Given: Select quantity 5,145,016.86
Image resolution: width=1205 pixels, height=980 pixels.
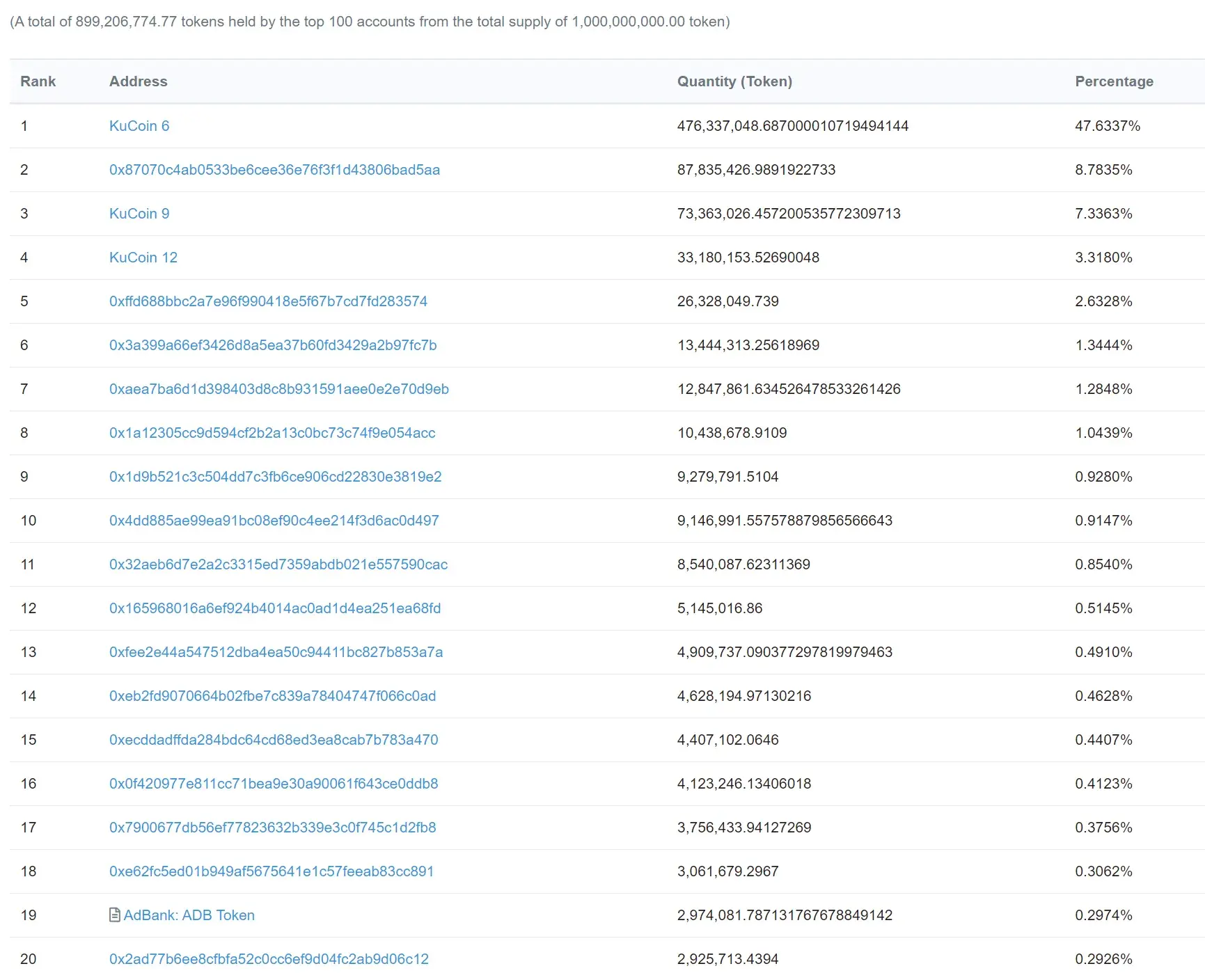Looking at the screenshot, I should 720,608.
